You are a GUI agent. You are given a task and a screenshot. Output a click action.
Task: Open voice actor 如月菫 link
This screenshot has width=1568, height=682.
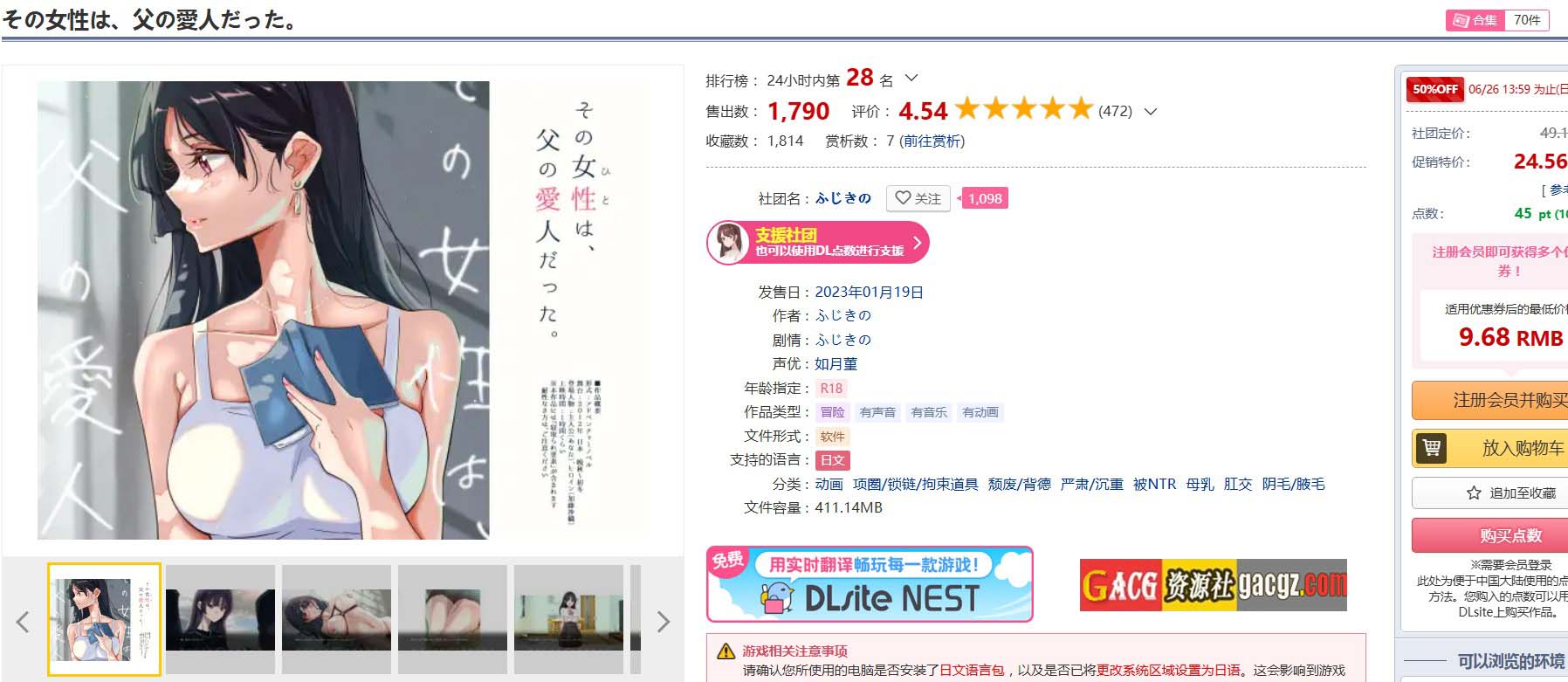(x=836, y=364)
